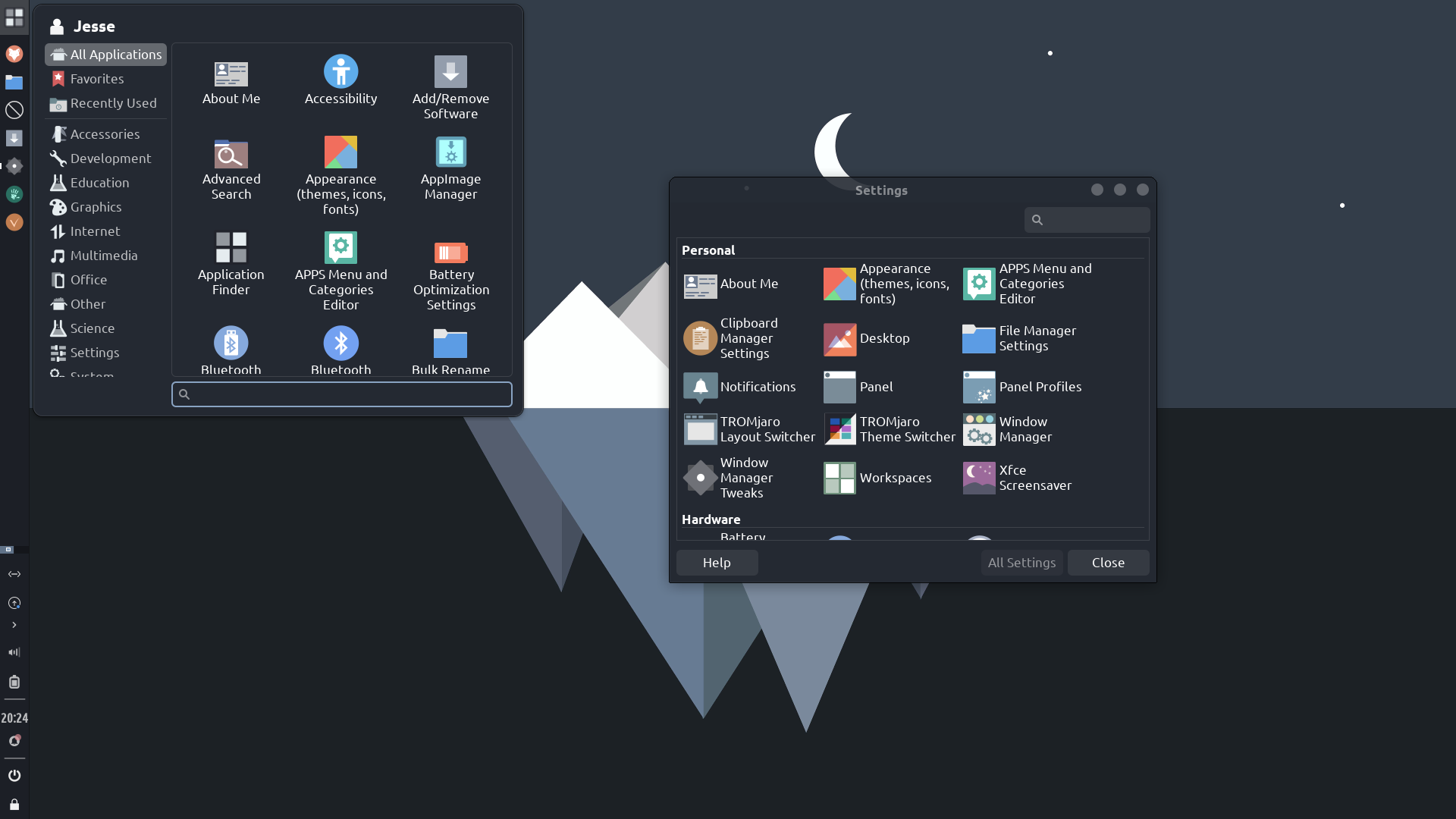Screen dimensions: 1456x819
Task: Open Add/Remove Software
Action: (x=450, y=89)
